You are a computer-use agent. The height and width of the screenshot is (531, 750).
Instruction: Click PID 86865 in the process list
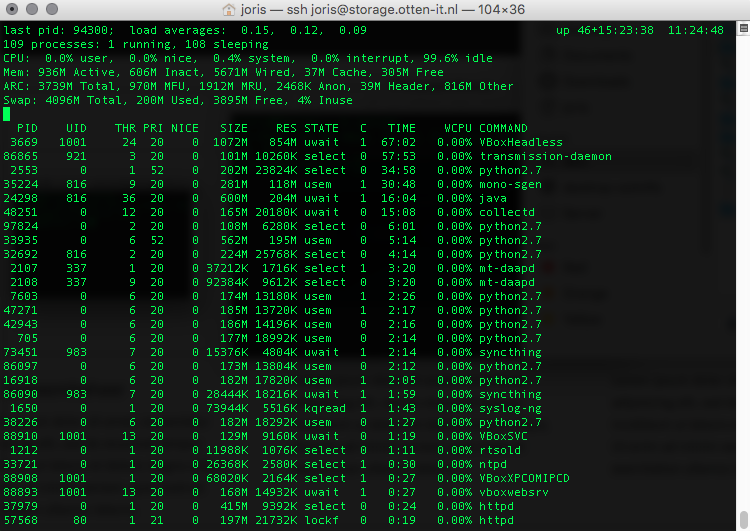pos(21,156)
